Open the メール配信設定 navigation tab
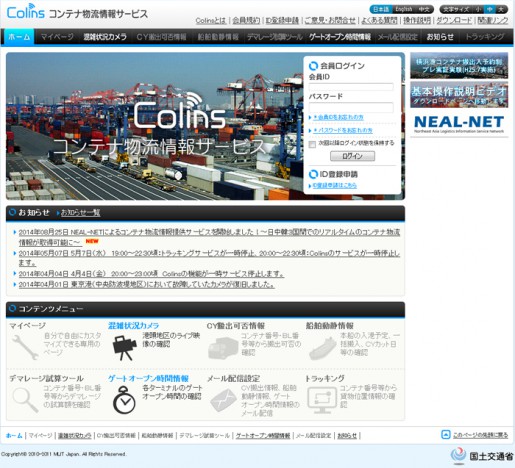Screen dimensions: 515x468 398,37
